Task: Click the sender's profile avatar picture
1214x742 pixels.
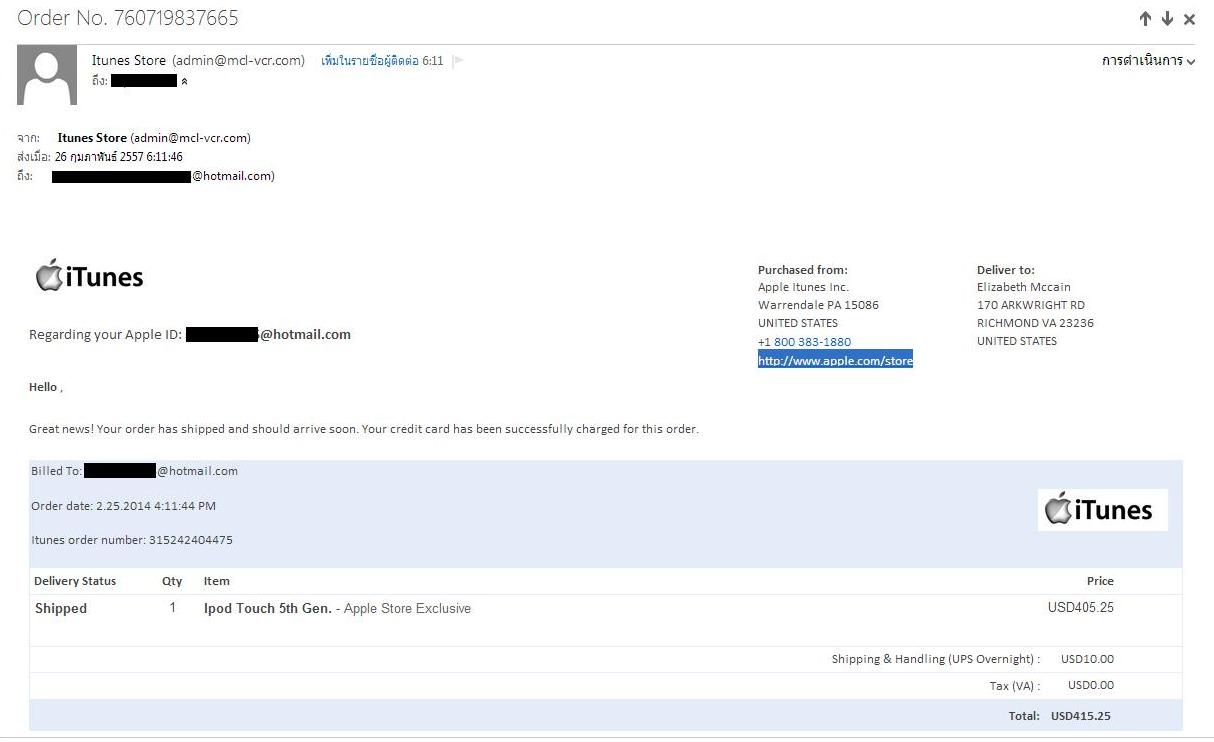Action: (47, 75)
